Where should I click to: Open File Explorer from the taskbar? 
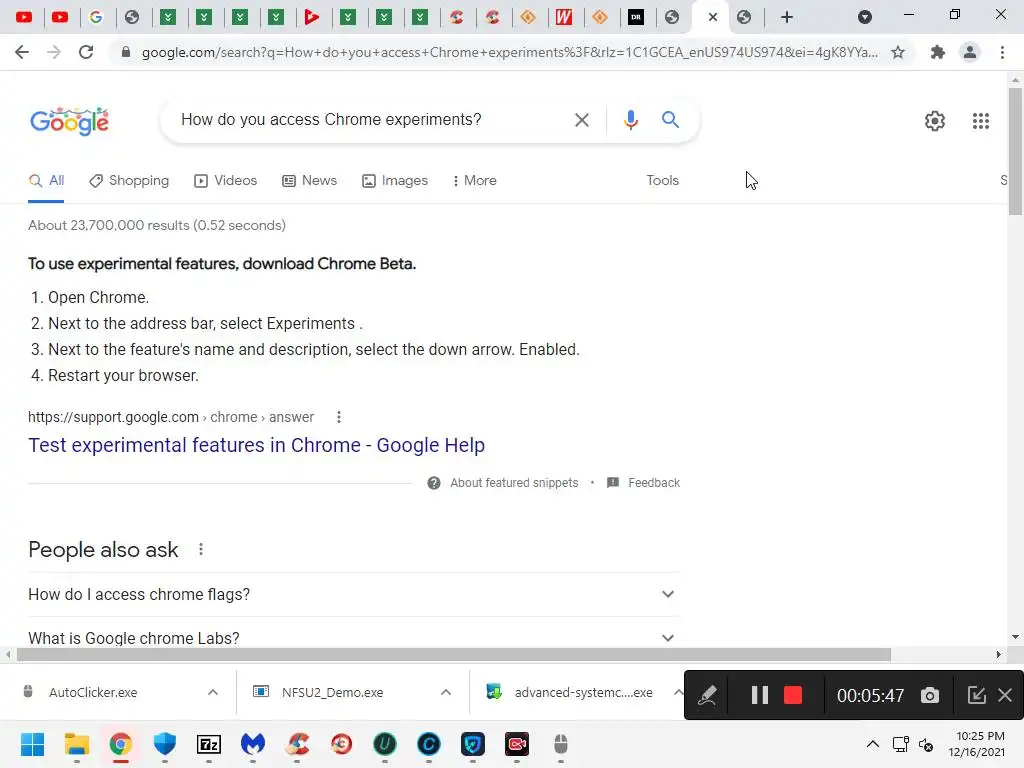(x=76, y=744)
